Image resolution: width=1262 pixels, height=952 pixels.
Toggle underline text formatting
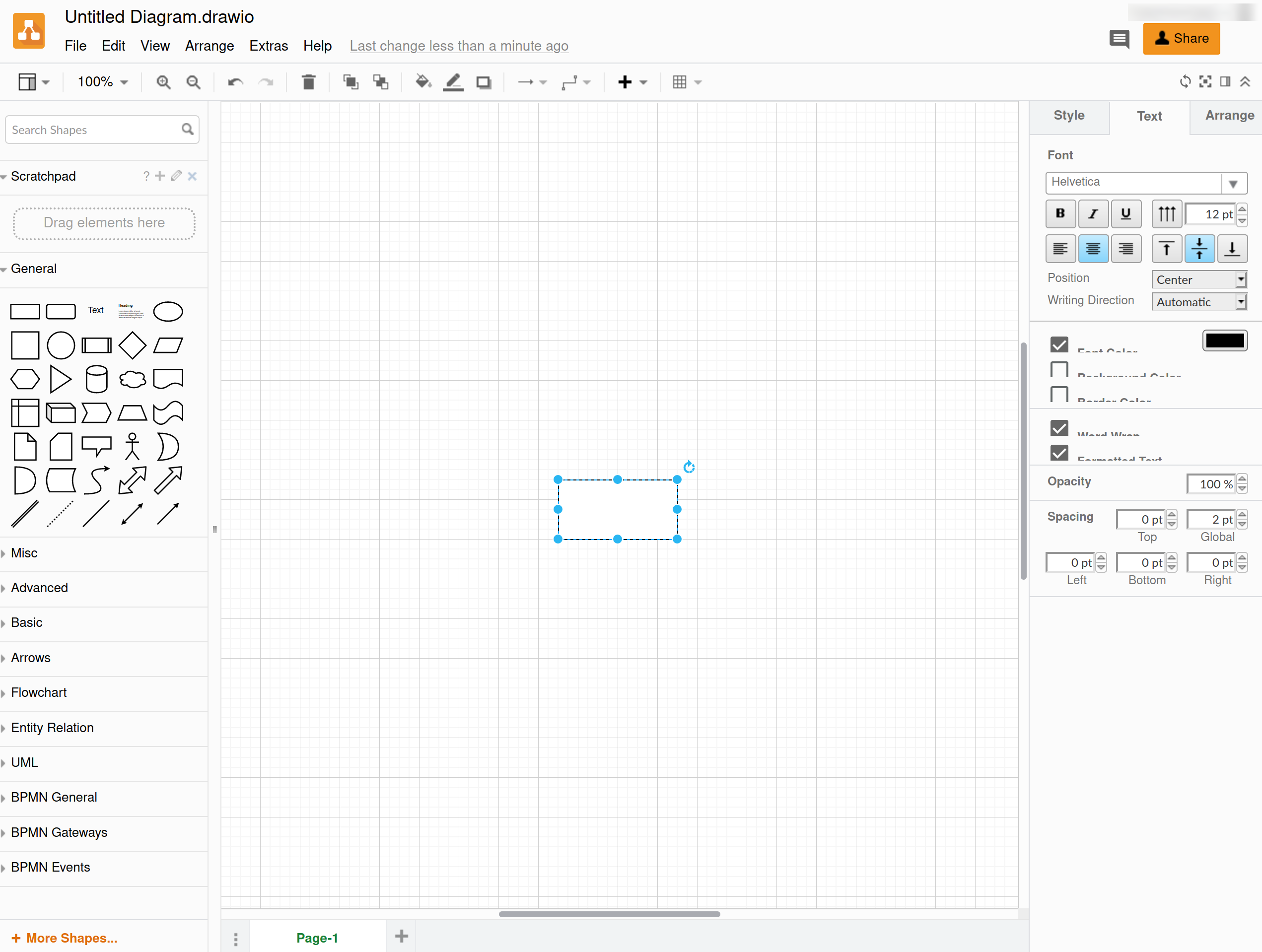point(1125,214)
